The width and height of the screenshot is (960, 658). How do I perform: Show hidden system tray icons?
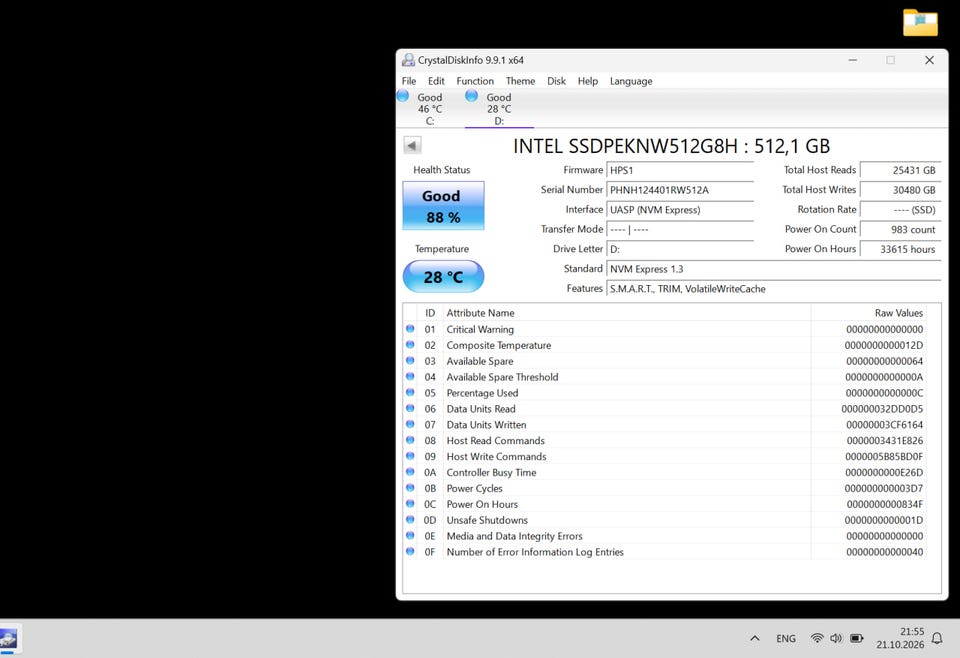pyautogui.click(x=755, y=638)
